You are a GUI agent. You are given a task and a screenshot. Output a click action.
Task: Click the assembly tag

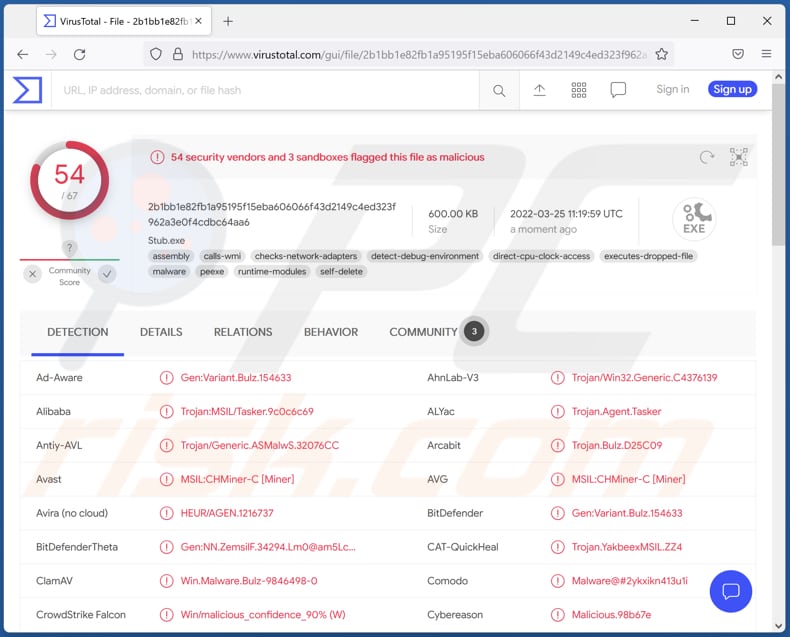coord(171,256)
